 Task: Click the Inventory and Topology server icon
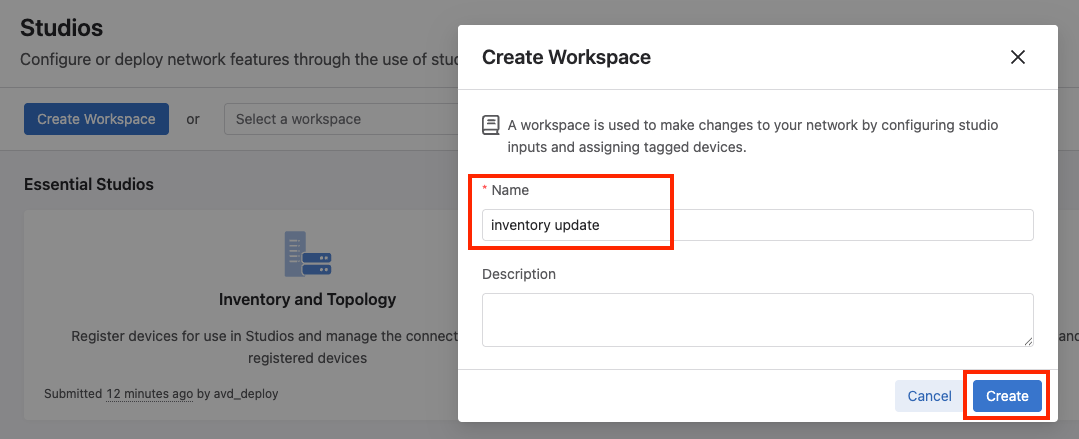coord(308,254)
